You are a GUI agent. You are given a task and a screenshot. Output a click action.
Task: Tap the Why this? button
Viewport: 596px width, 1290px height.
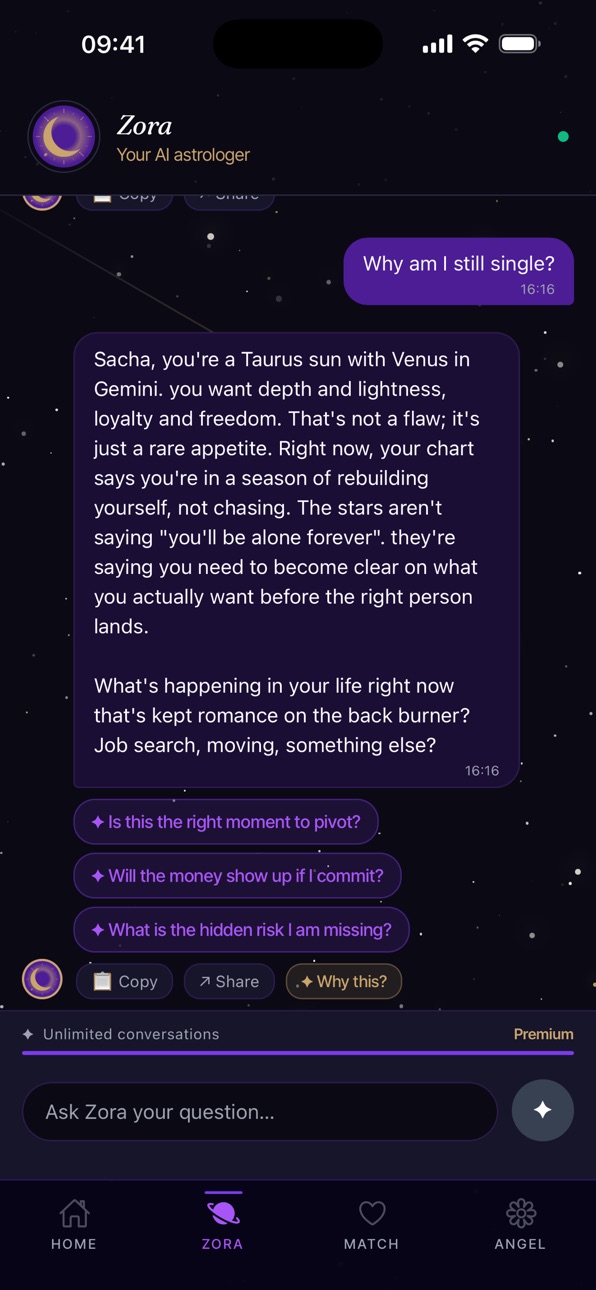pyautogui.click(x=344, y=982)
